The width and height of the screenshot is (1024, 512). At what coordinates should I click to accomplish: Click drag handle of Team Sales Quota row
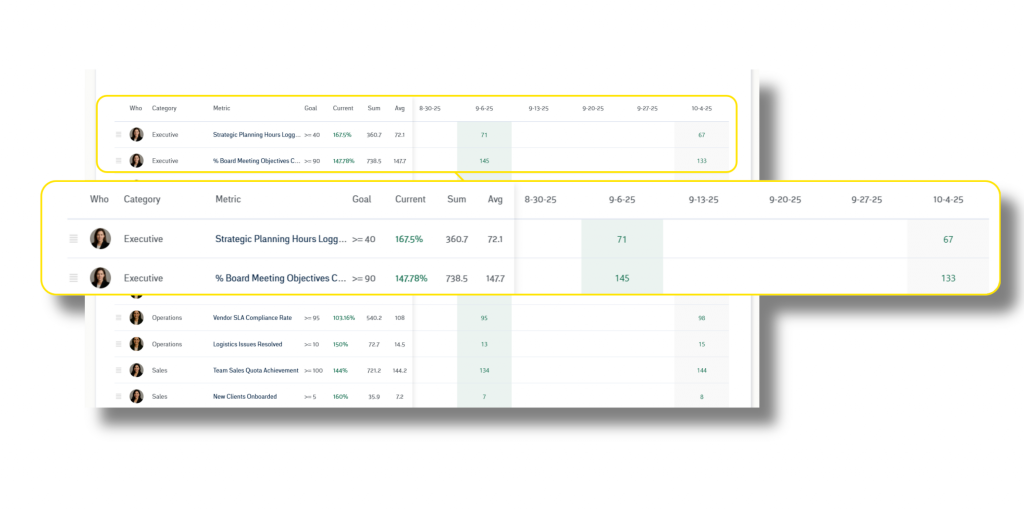point(119,370)
